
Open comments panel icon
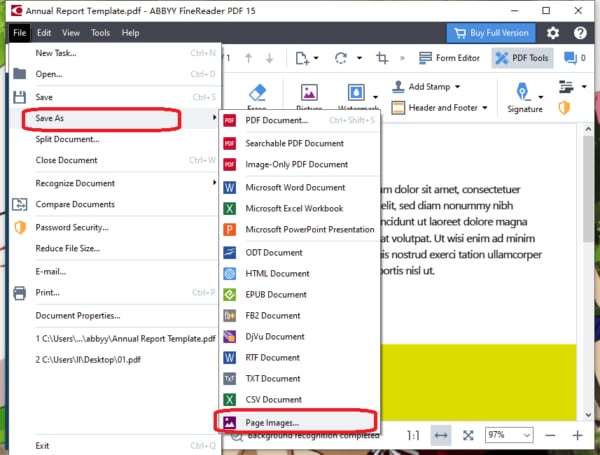point(570,58)
